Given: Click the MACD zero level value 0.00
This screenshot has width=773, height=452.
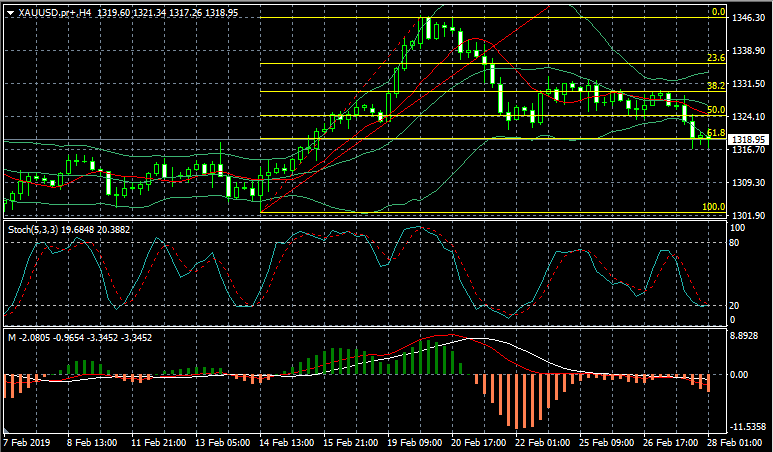Looking at the screenshot, I should pyautogui.click(x=739, y=375).
